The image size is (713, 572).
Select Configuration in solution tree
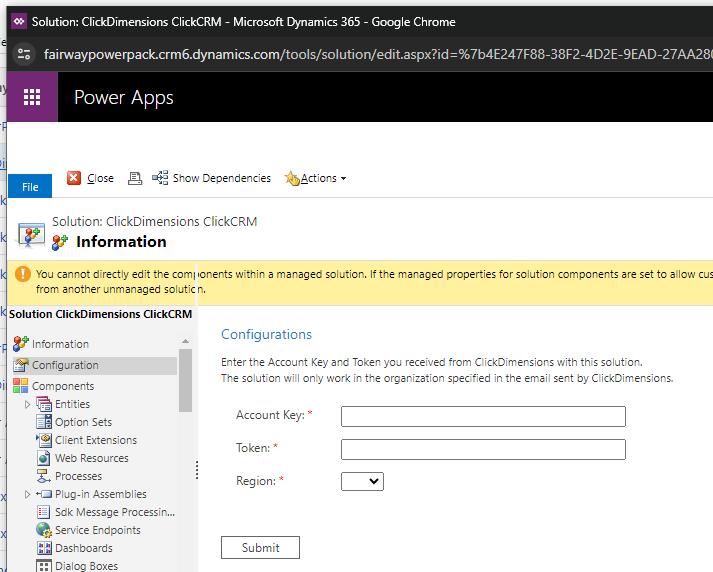click(65, 365)
